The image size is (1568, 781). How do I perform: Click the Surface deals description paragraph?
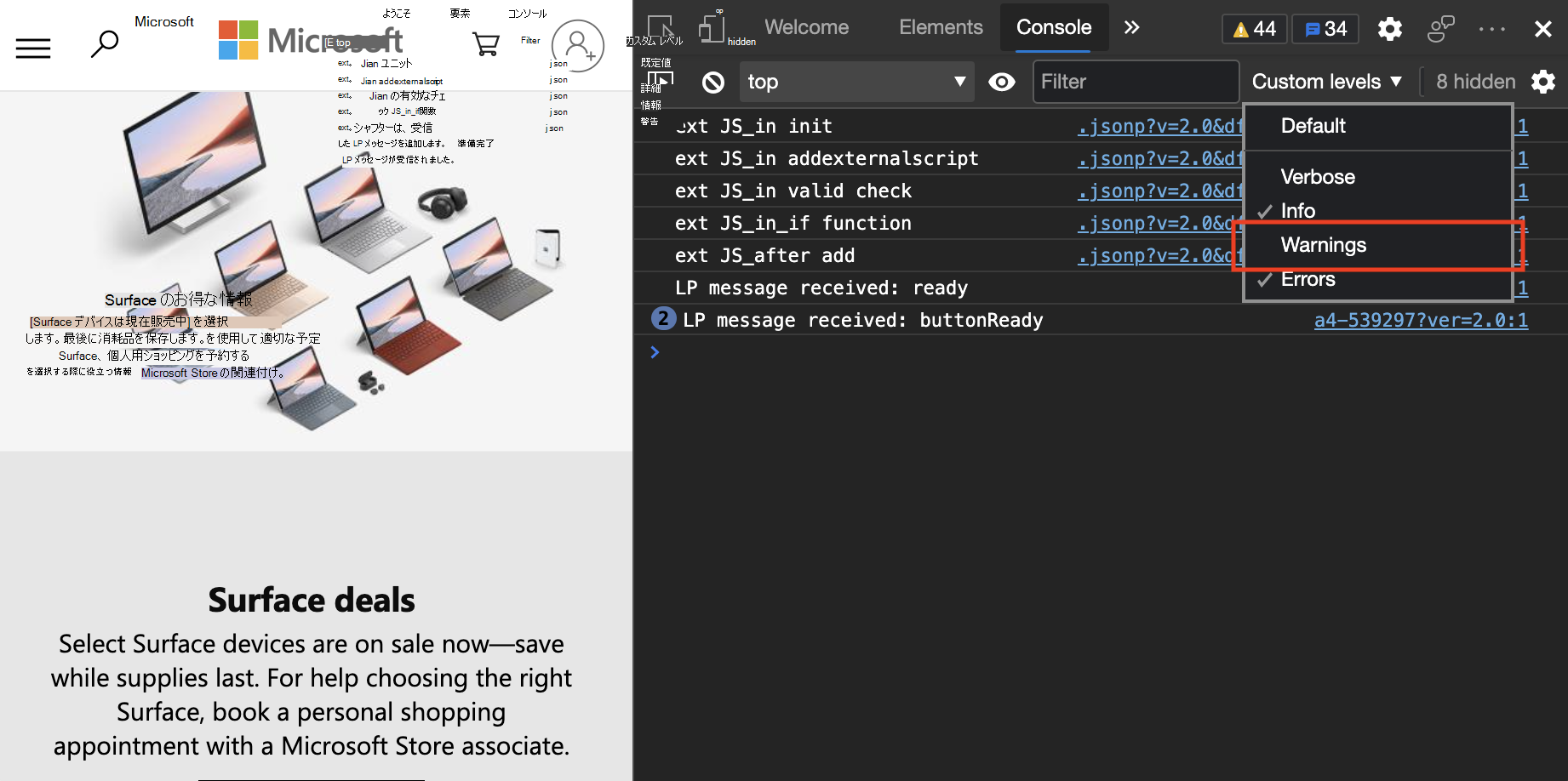point(312,694)
